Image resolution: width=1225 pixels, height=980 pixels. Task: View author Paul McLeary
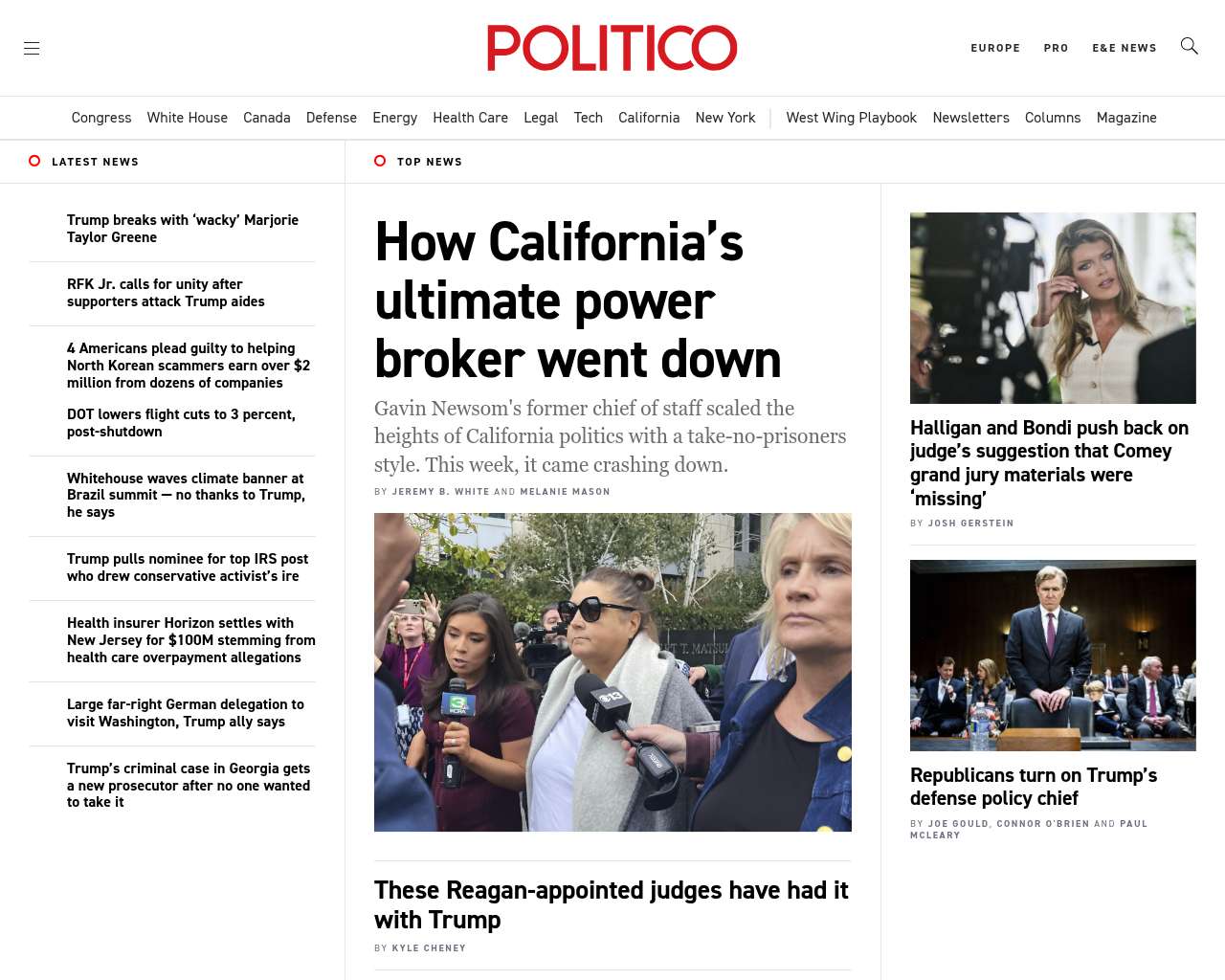(1029, 830)
